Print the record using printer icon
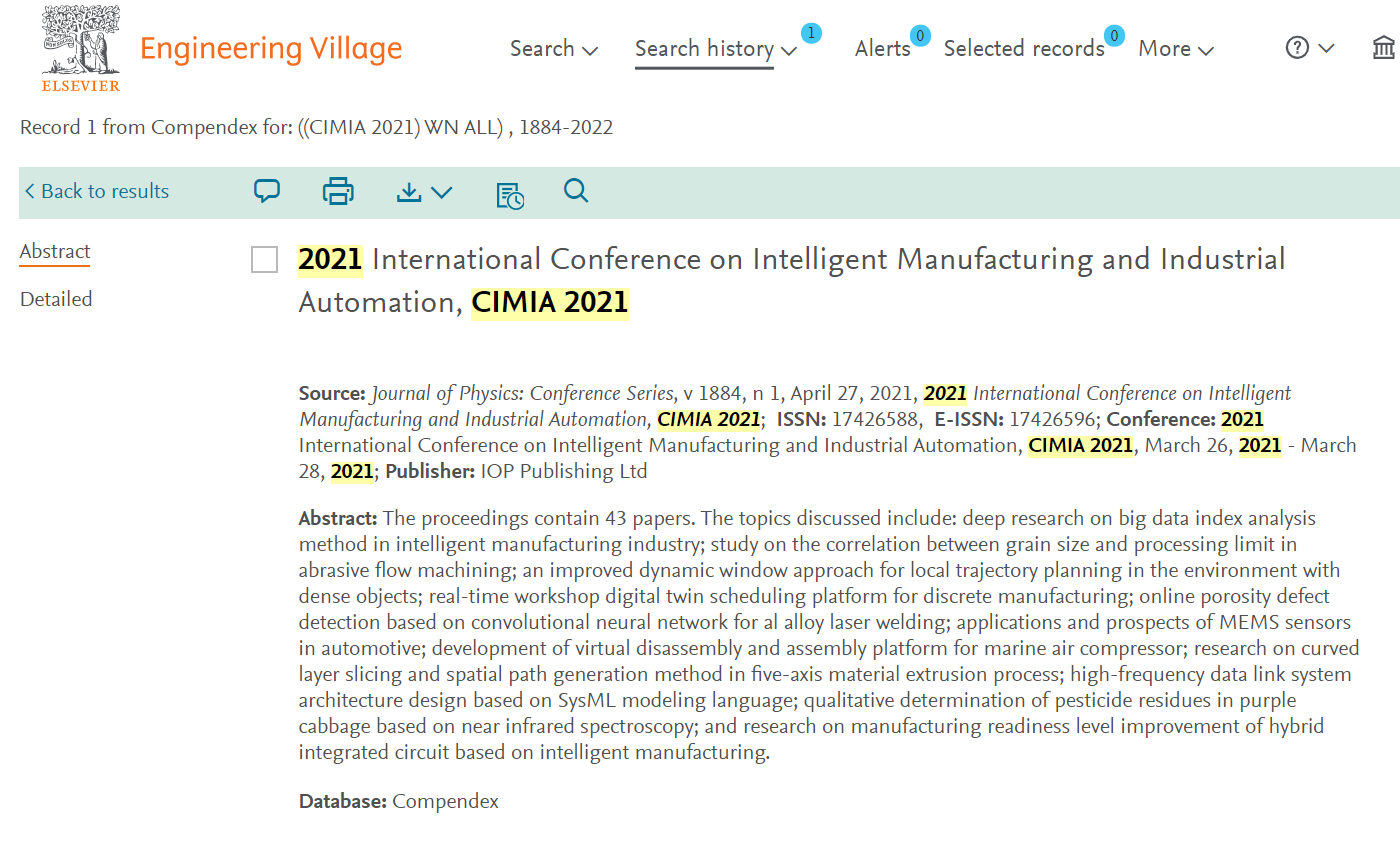This screenshot has width=1400, height=841. [x=338, y=191]
